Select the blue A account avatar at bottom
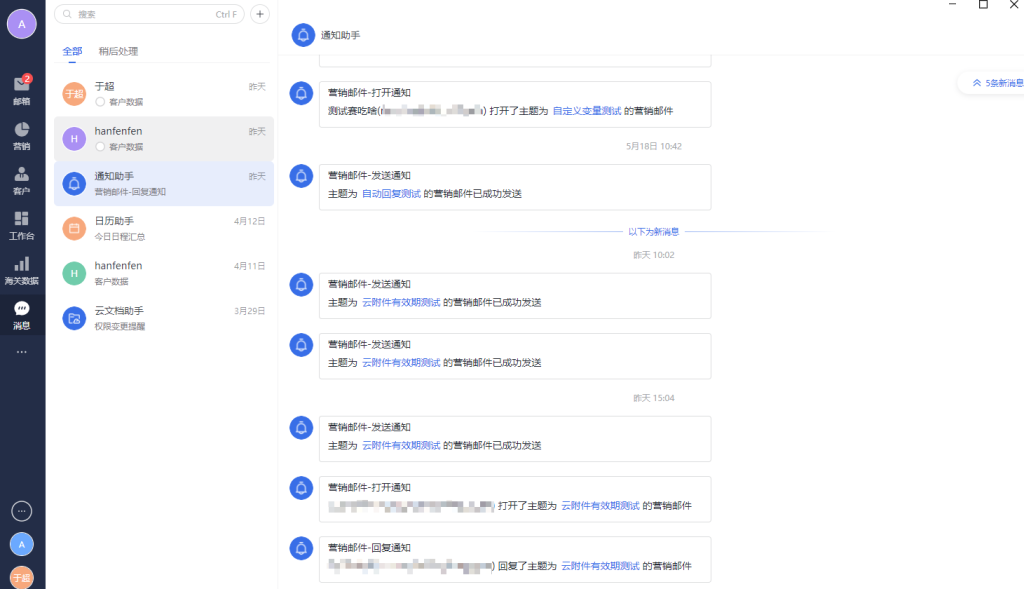1024x589 pixels. point(22,544)
